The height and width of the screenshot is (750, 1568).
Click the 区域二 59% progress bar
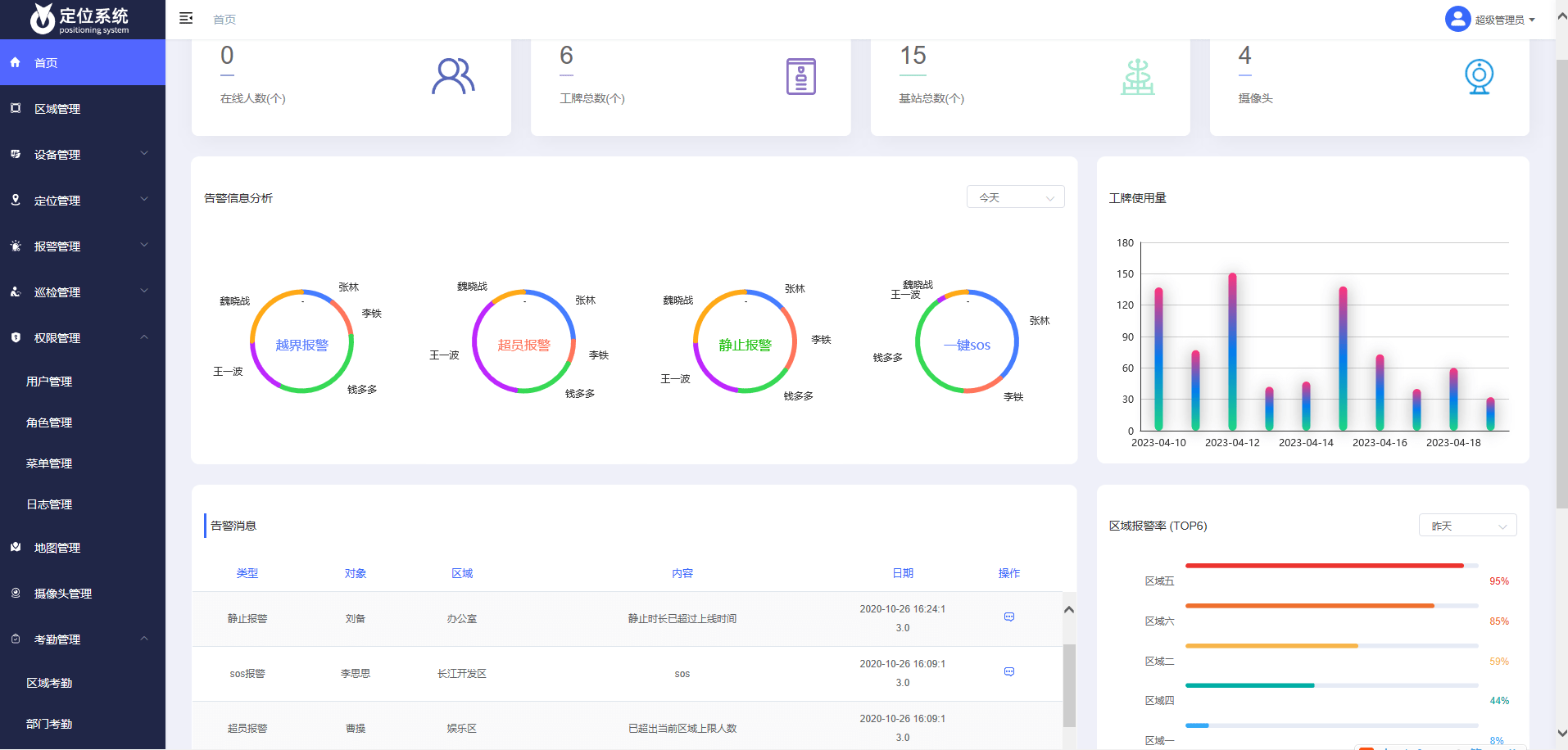coord(1331,646)
